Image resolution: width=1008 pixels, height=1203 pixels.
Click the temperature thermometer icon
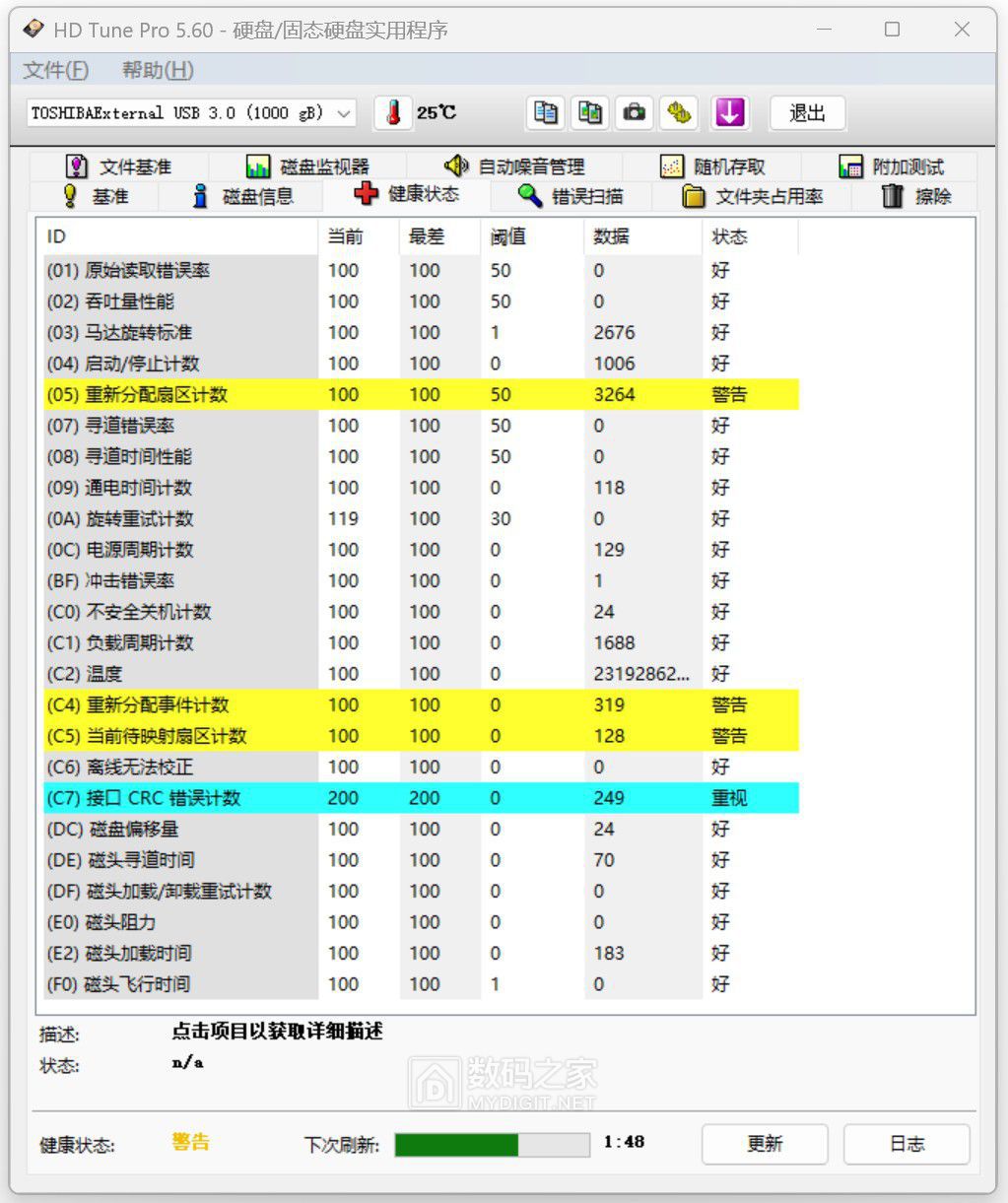[x=393, y=113]
